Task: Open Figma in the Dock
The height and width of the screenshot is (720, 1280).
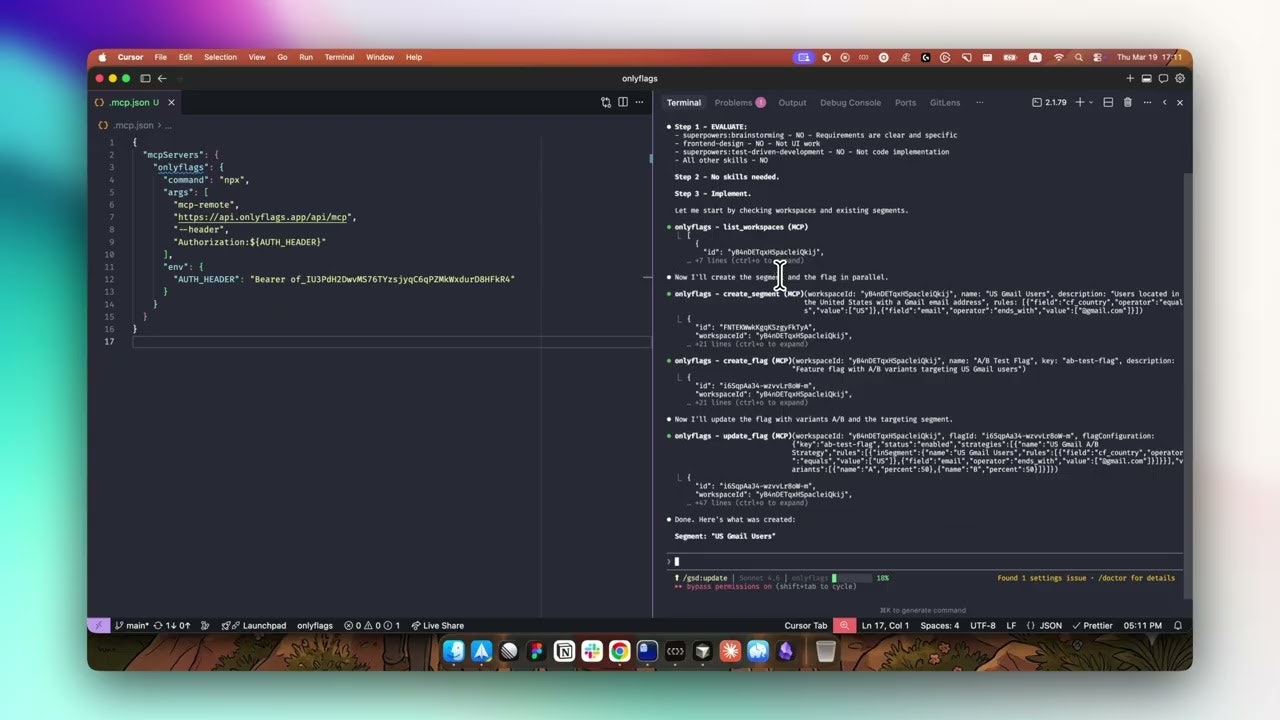Action: pyautogui.click(x=537, y=651)
